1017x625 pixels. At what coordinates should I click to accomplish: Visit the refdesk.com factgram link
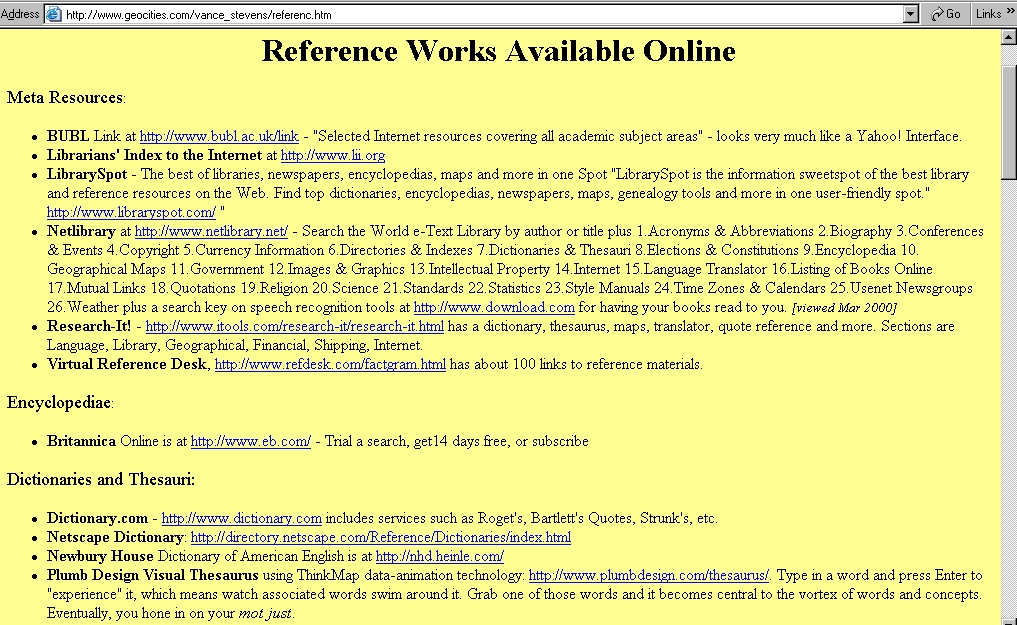[x=330, y=365]
